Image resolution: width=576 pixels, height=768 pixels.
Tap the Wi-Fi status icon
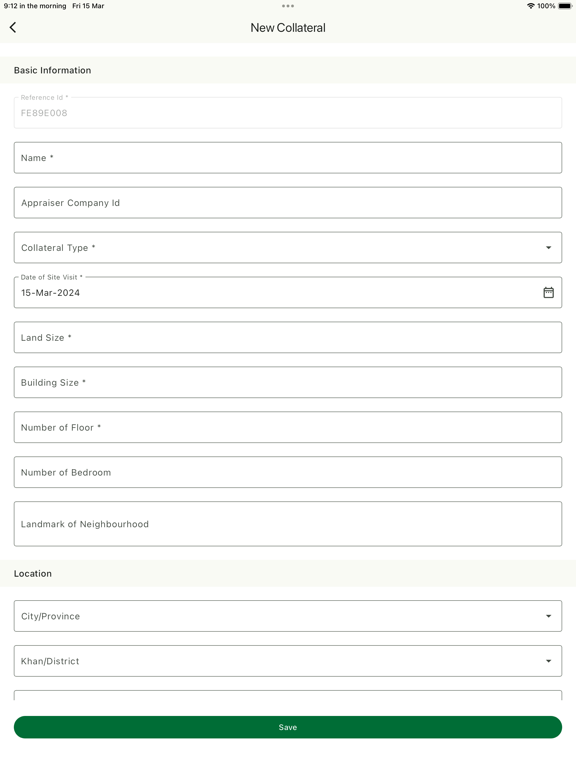point(530,6)
